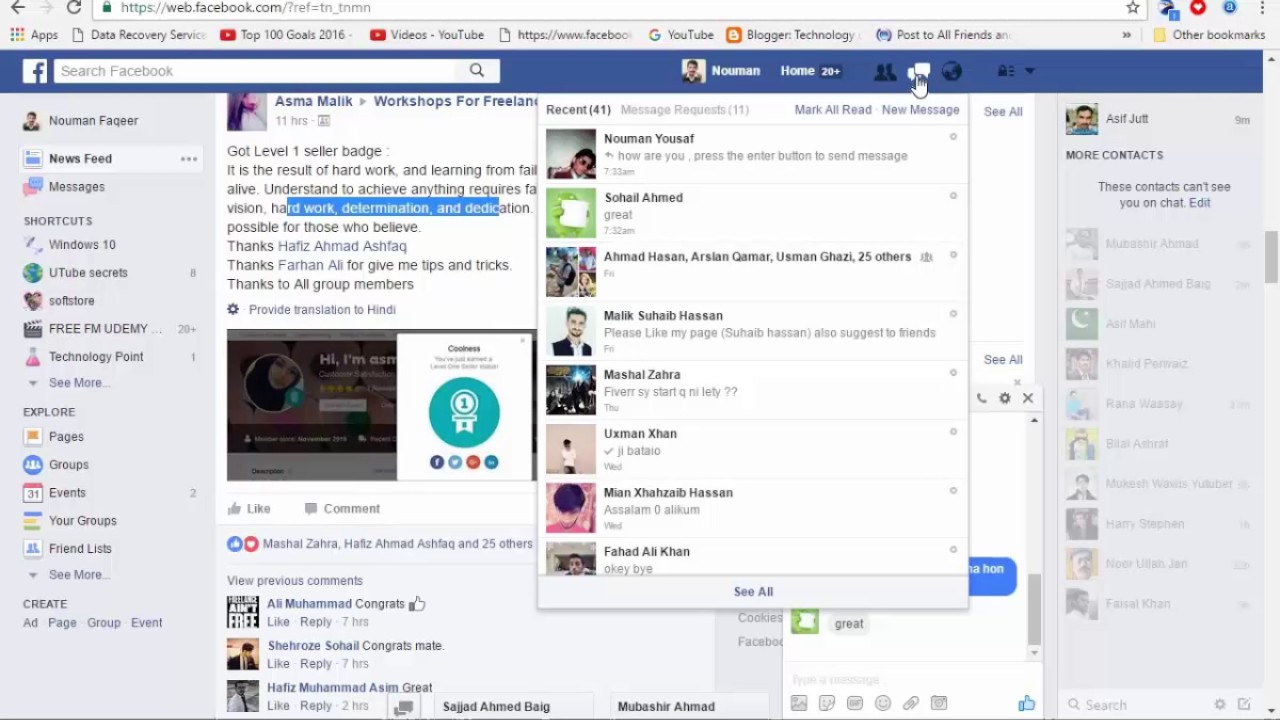The height and width of the screenshot is (720, 1280).
Task: Open the UTube secrets shortcut
Action: pos(88,273)
